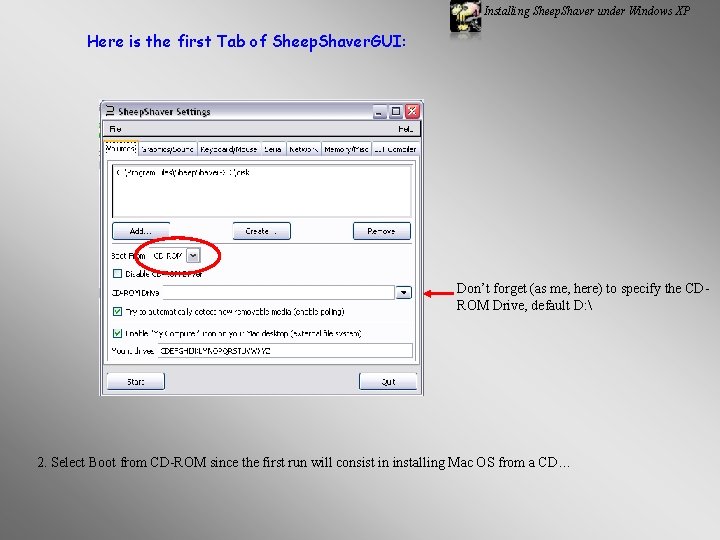
Task: Switch to the JIT Compiler tab
Action: (x=395, y=149)
